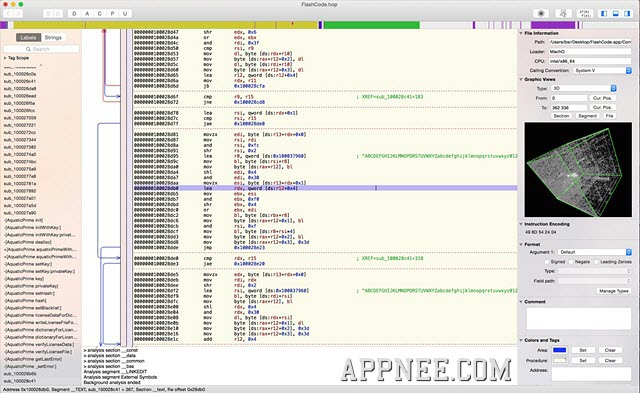Switch to the Strings tab
Screen dimensions: 640x393
tap(53, 38)
